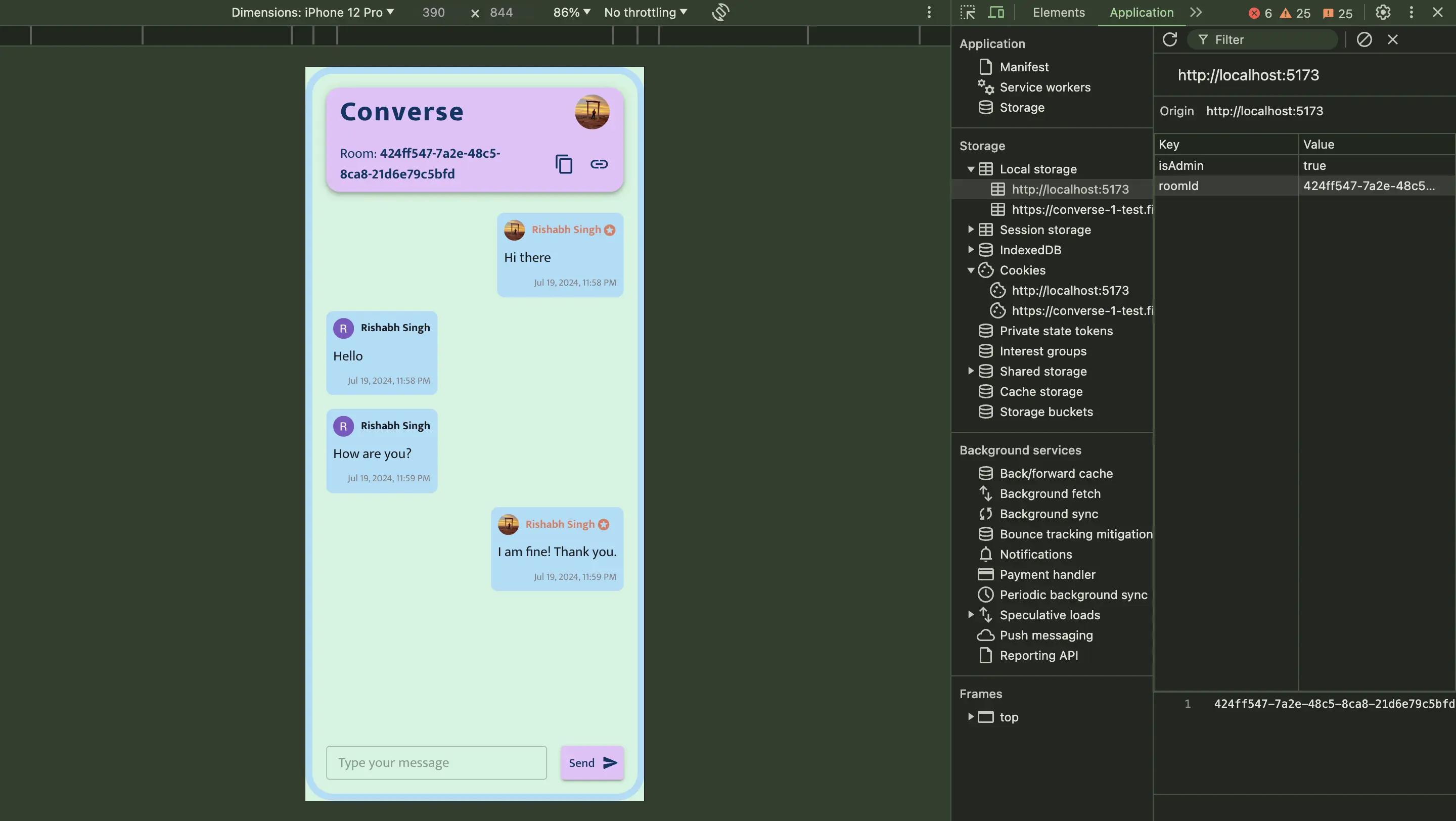Open DevTools customize three-dot menu
Screen dimensions: 1456x821
pos(1411,13)
